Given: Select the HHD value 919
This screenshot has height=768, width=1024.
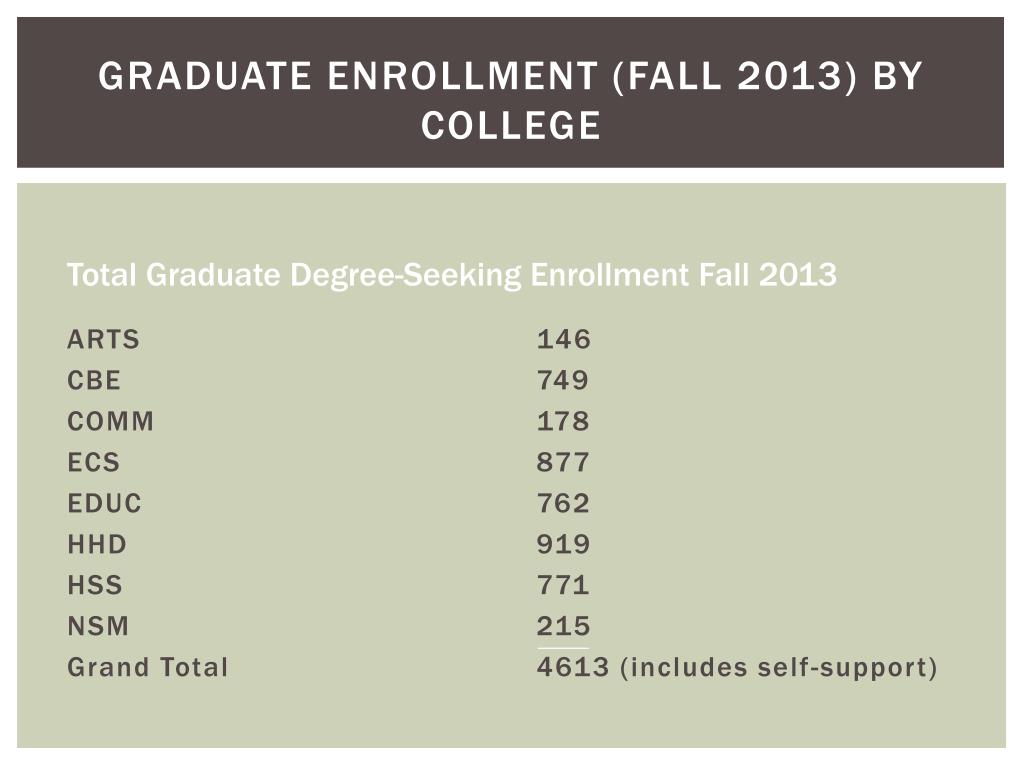Looking at the screenshot, I should click(564, 545).
